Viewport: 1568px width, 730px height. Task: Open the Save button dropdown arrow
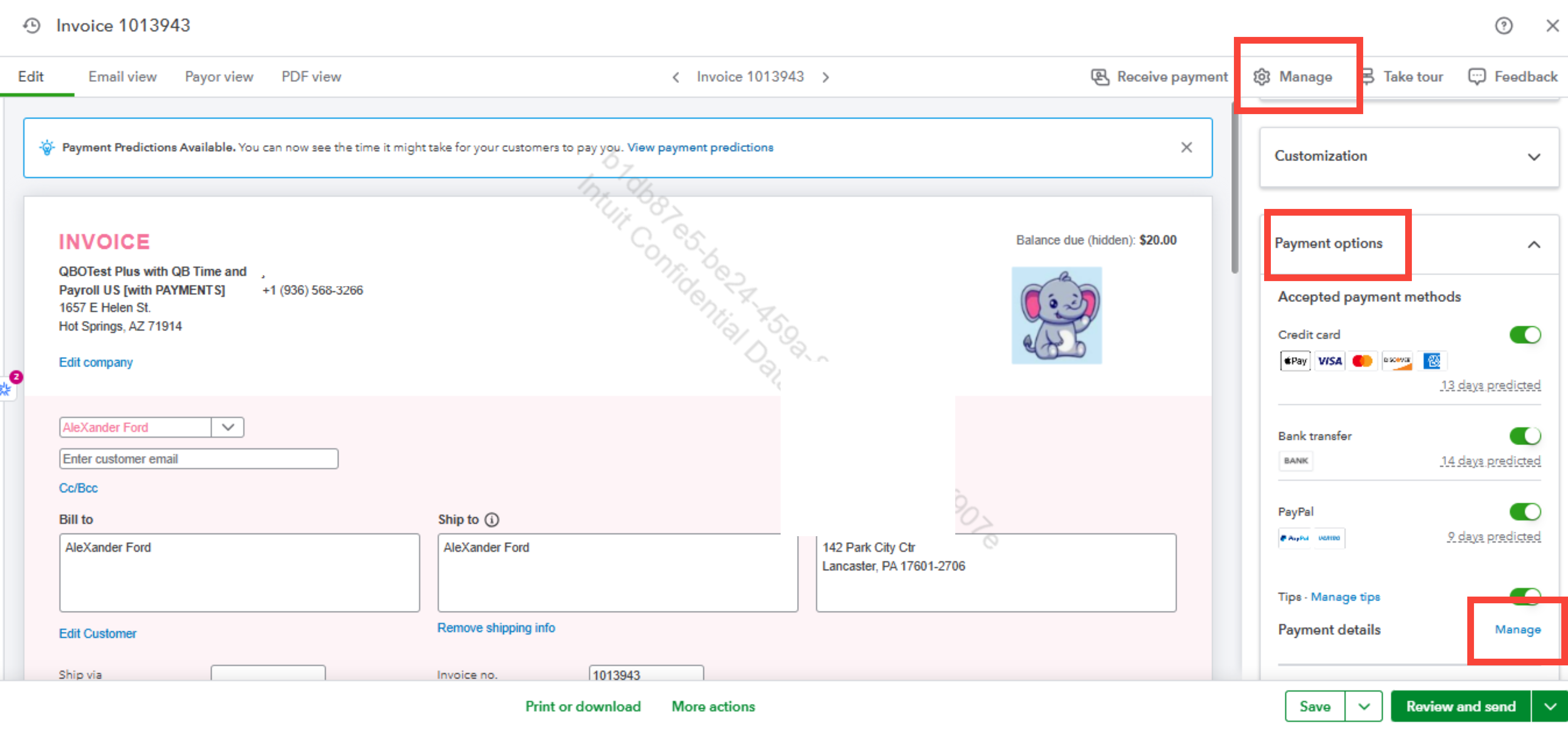coord(1364,707)
